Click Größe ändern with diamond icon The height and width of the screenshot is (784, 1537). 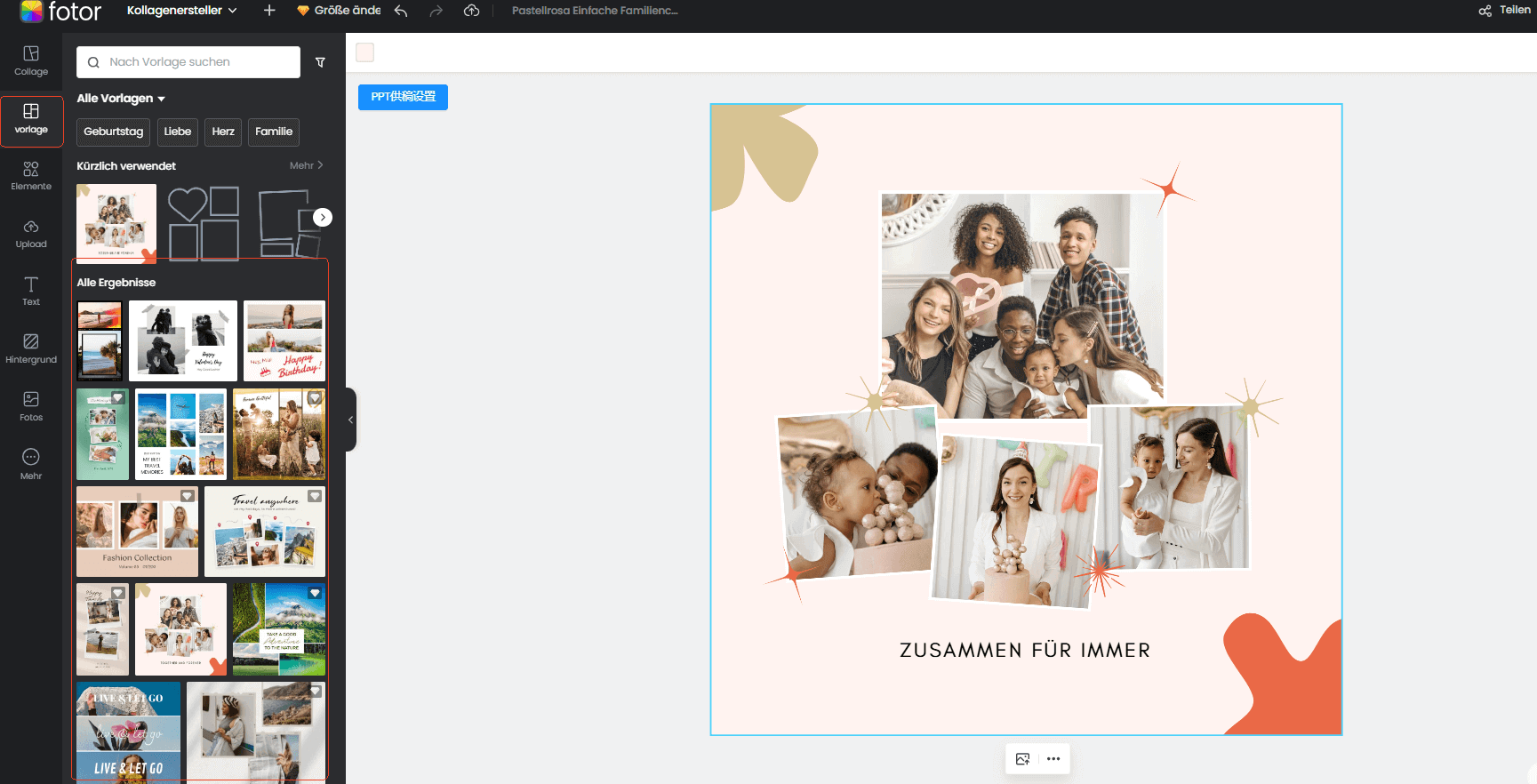(x=339, y=11)
